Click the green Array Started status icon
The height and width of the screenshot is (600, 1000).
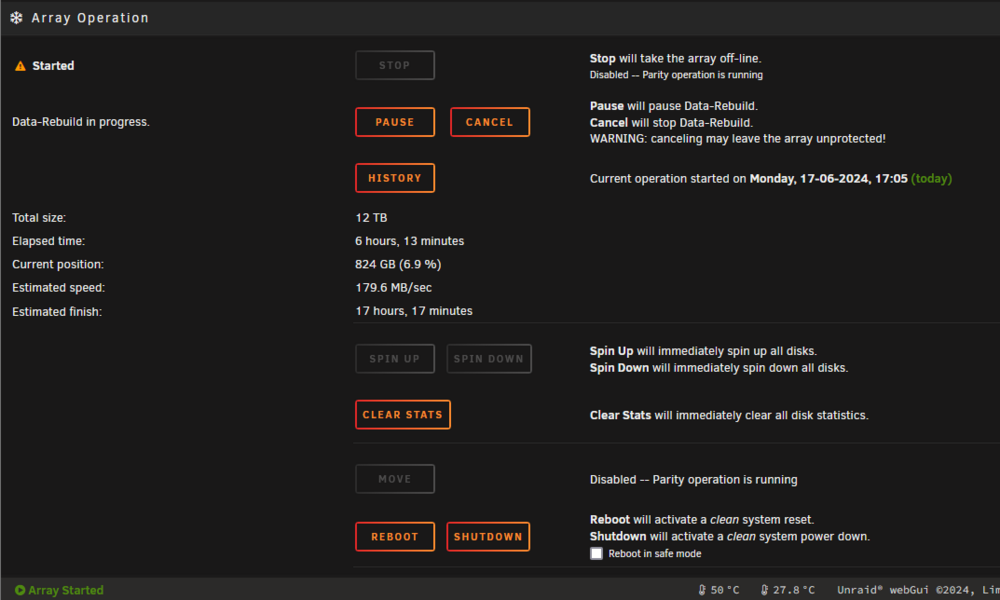coord(20,590)
